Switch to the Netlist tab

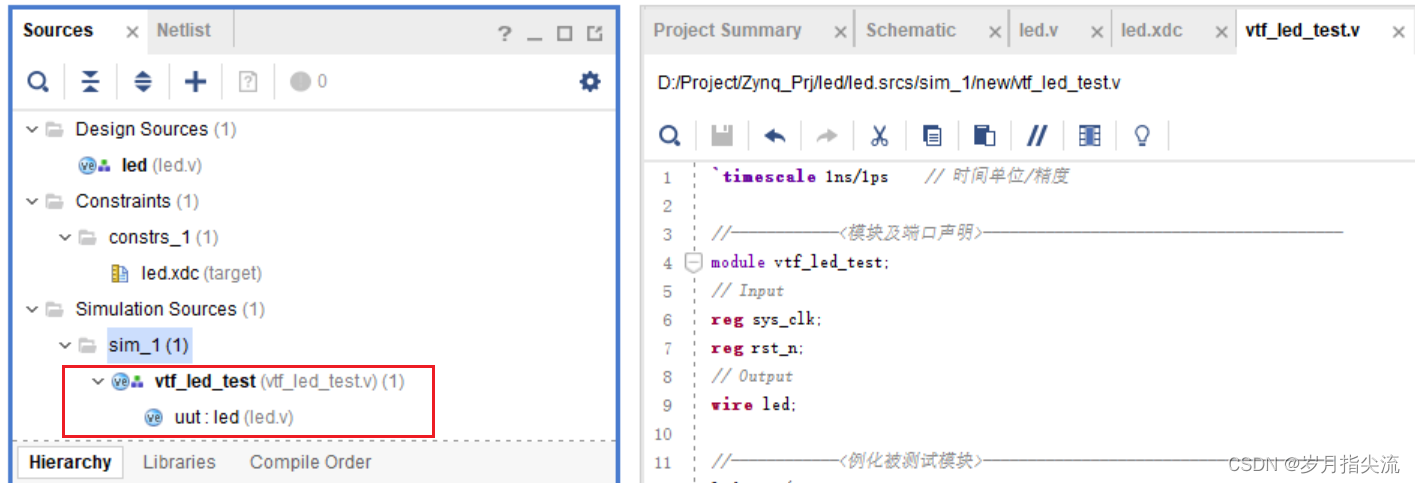pyautogui.click(x=184, y=30)
